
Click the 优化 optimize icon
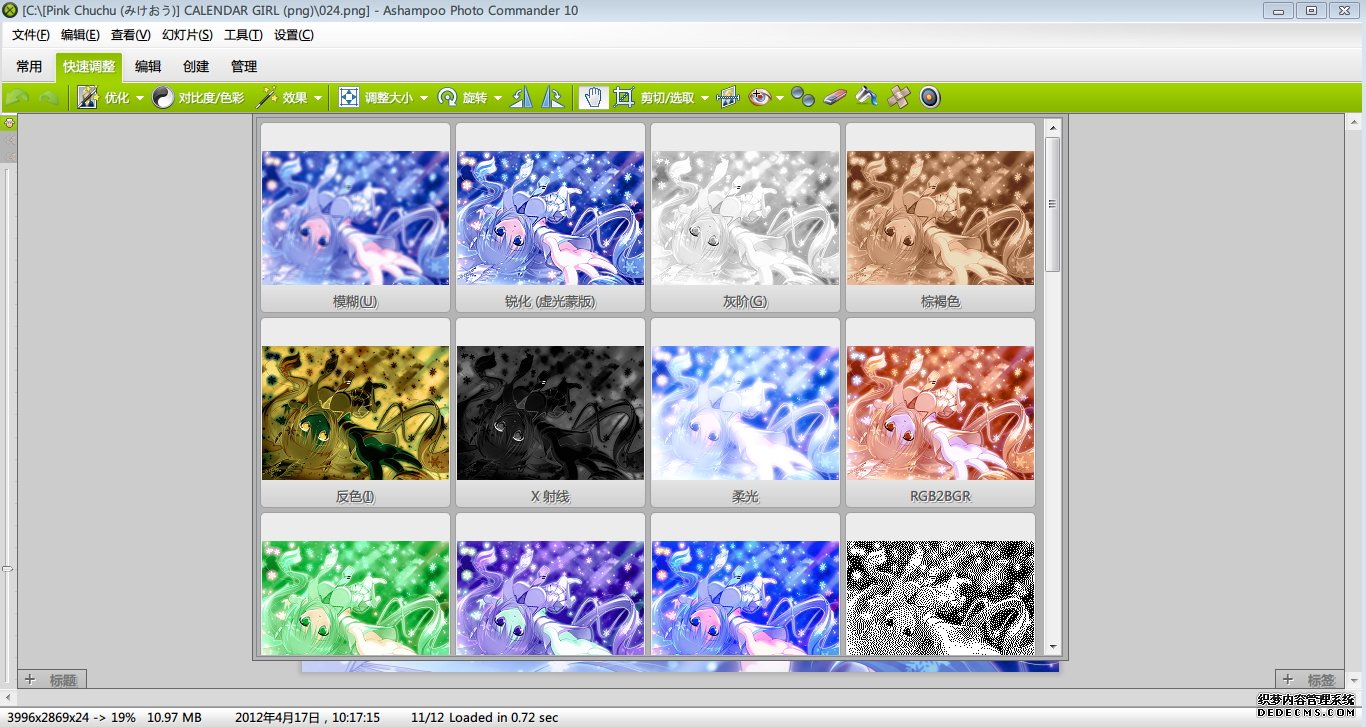88,97
